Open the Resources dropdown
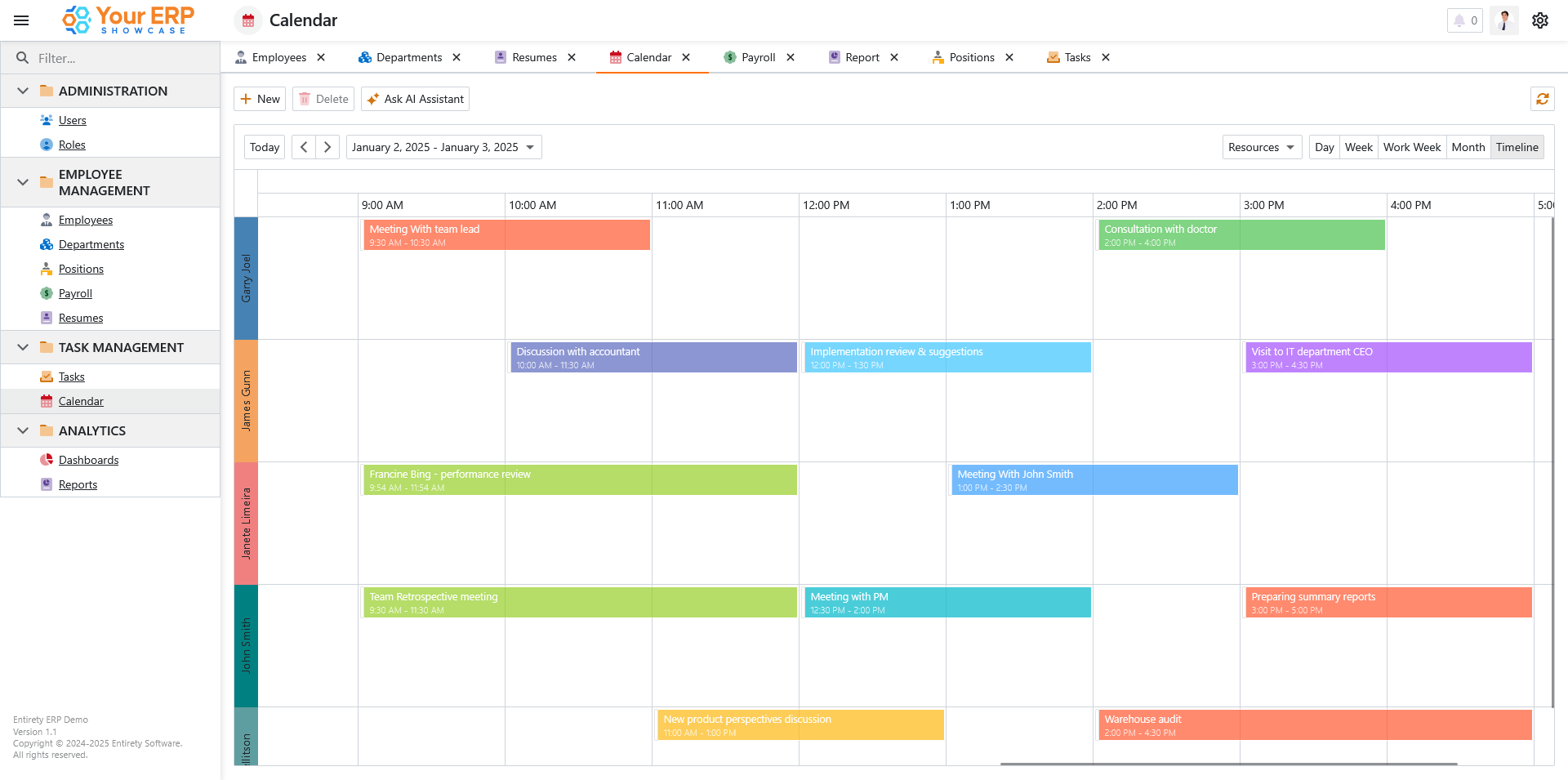Viewport: 1568px width, 780px height. (1261, 147)
